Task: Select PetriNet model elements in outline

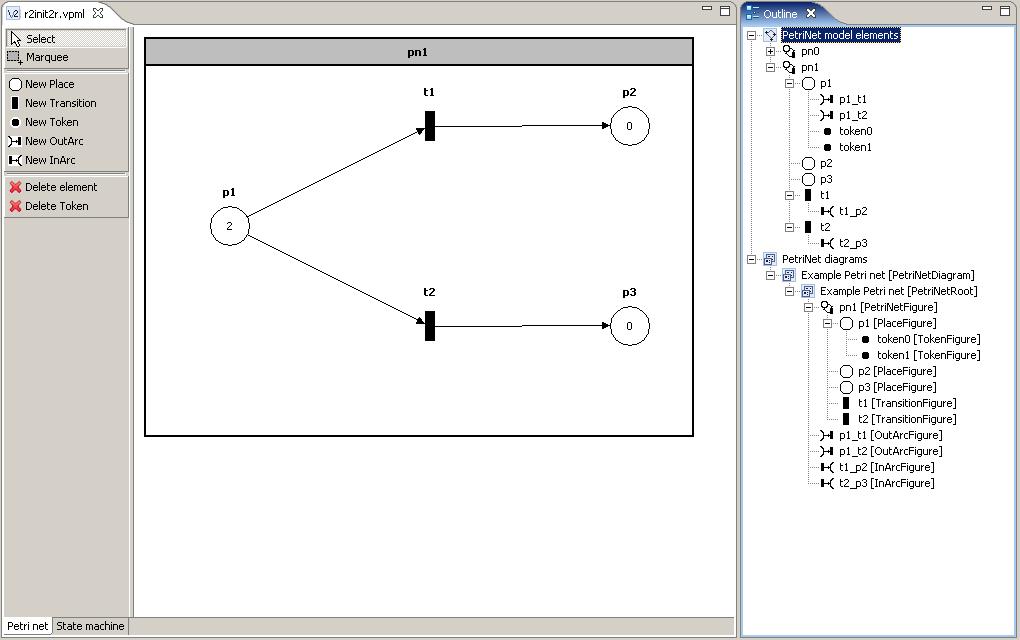Action: click(x=840, y=35)
